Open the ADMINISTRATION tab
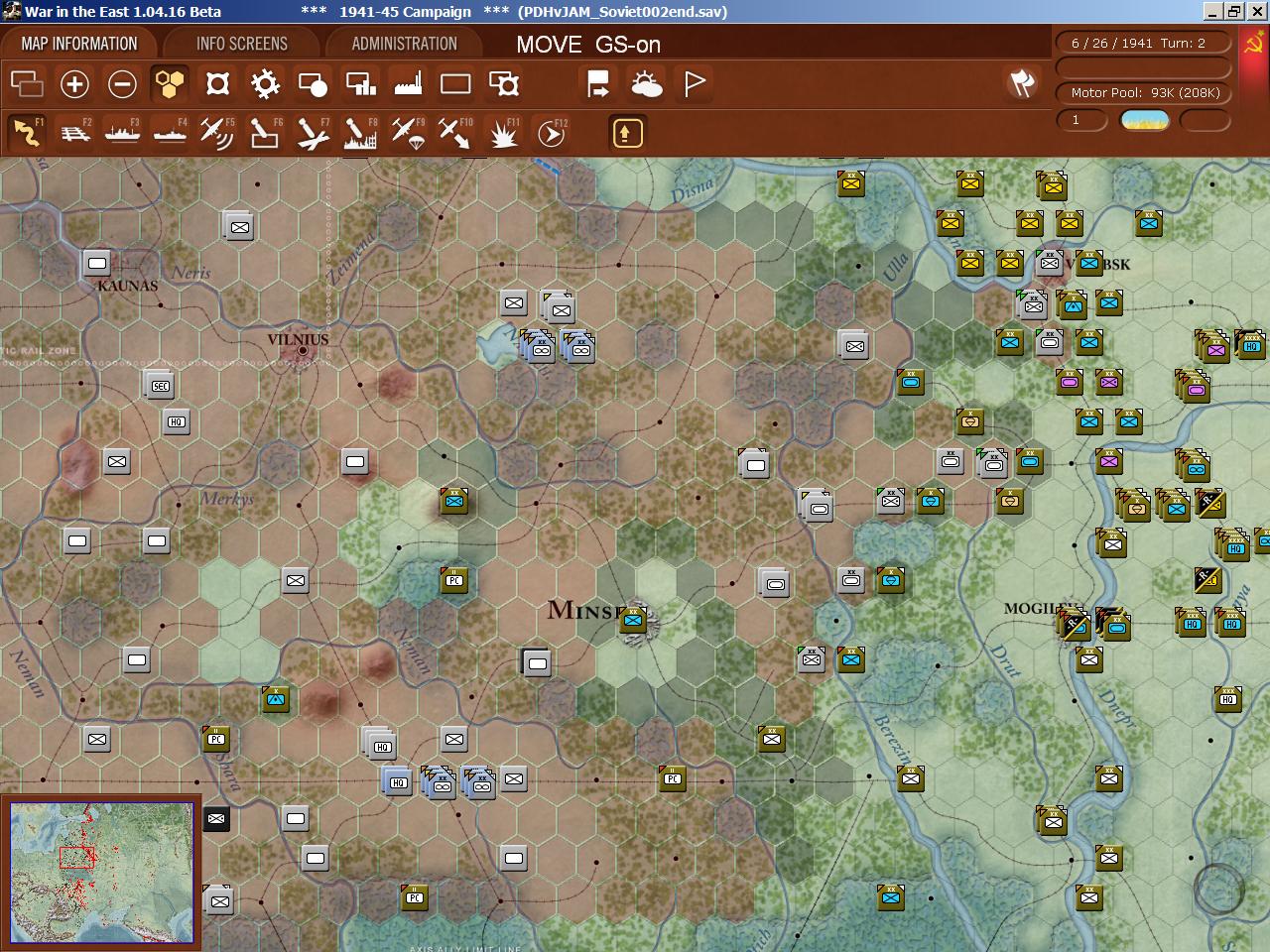This screenshot has height=952, width=1270. click(405, 44)
